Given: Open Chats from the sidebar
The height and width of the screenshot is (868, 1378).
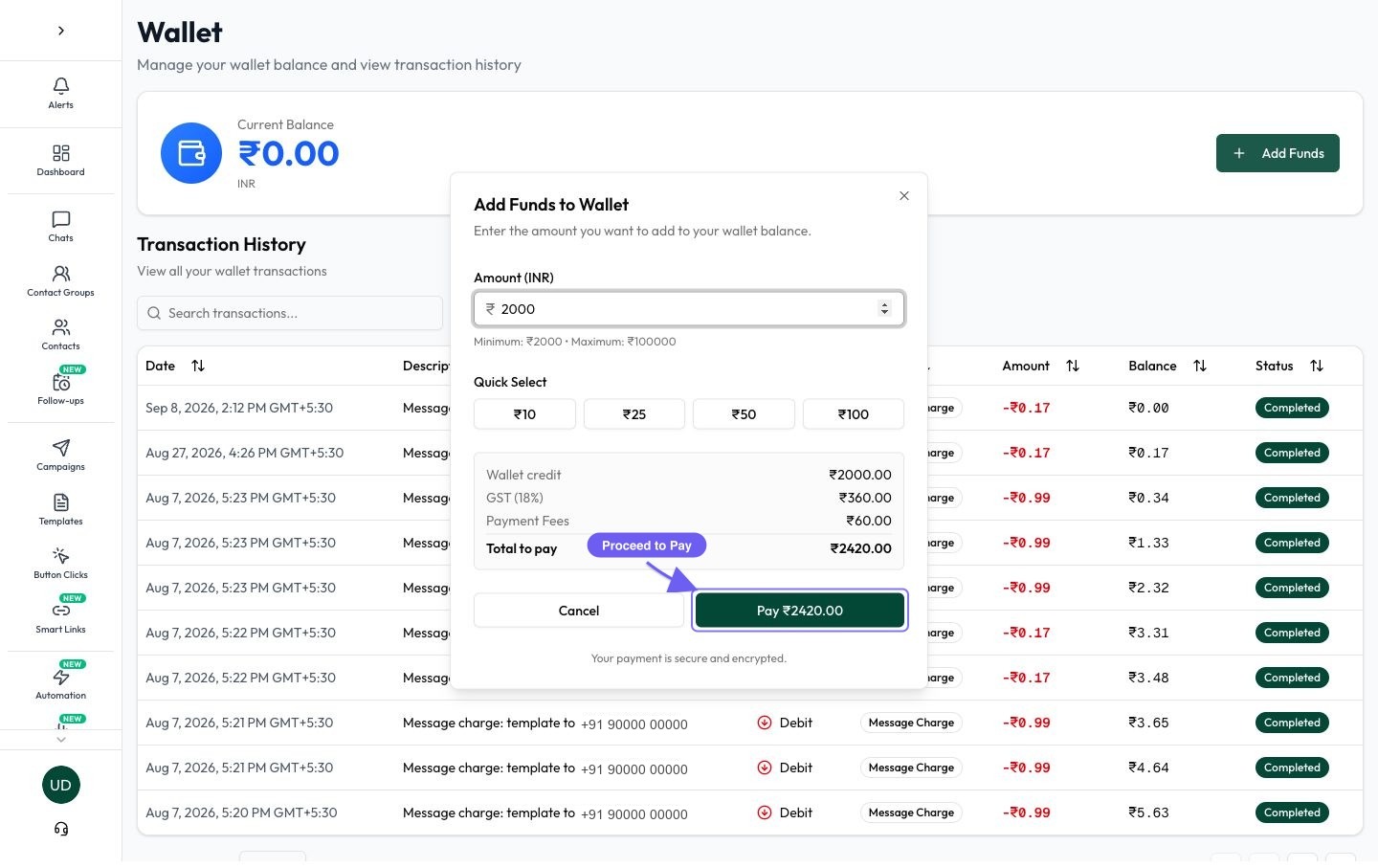Looking at the screenshot, I should [x=60, y=227].
